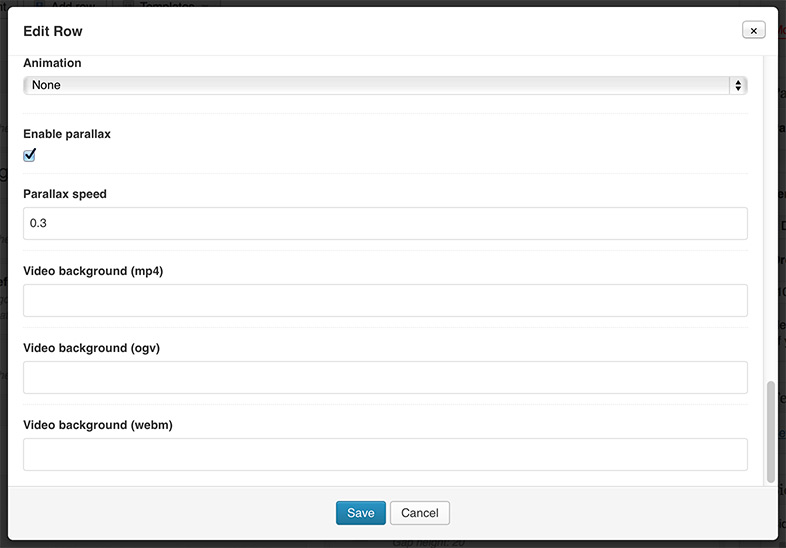Screen dimensions: 786x548
Task: Uncheck the Enable parallax checkbox
Action: point(30,155)
